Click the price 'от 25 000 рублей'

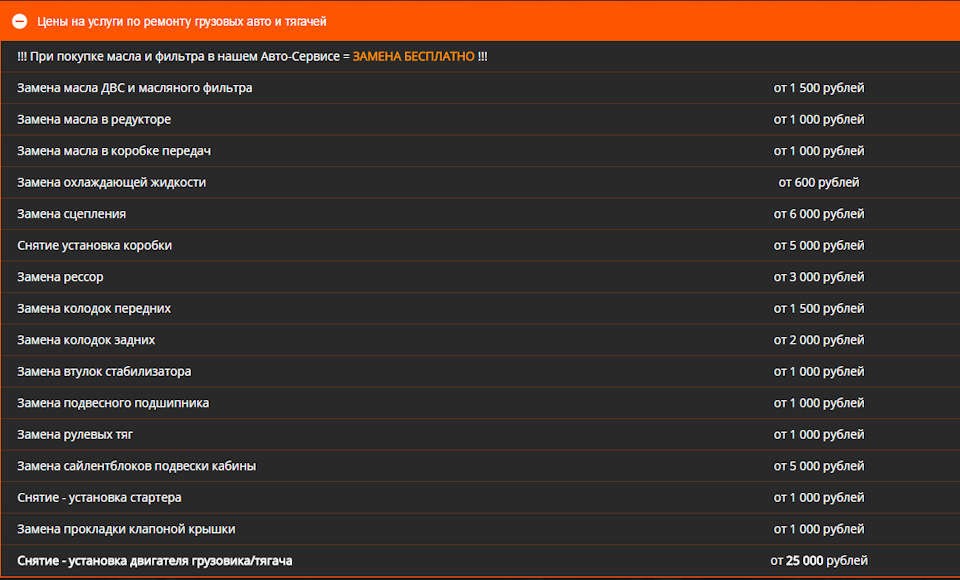(819, 560)
